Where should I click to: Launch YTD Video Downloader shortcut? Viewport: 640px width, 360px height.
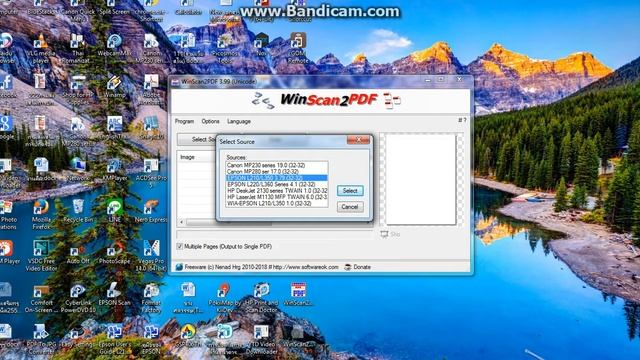(261, 340)
